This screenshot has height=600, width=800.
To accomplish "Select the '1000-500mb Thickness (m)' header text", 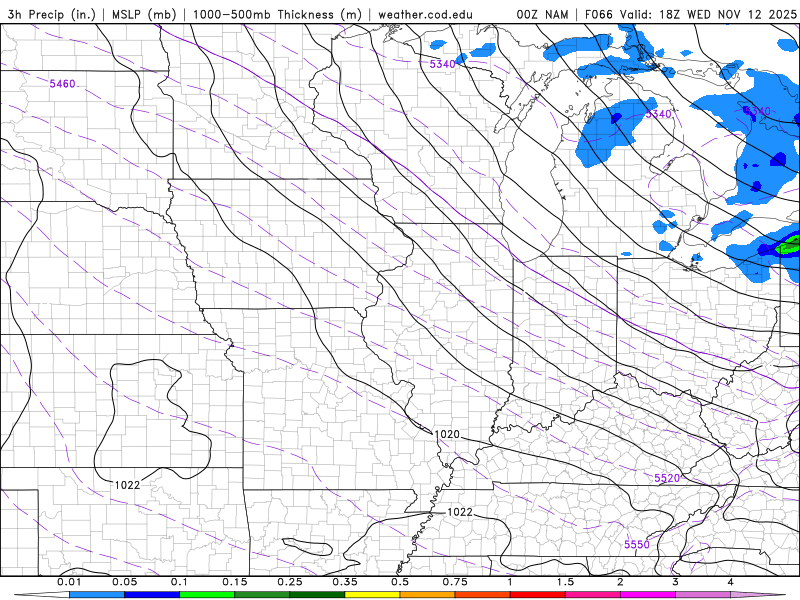I will [277, 14].
